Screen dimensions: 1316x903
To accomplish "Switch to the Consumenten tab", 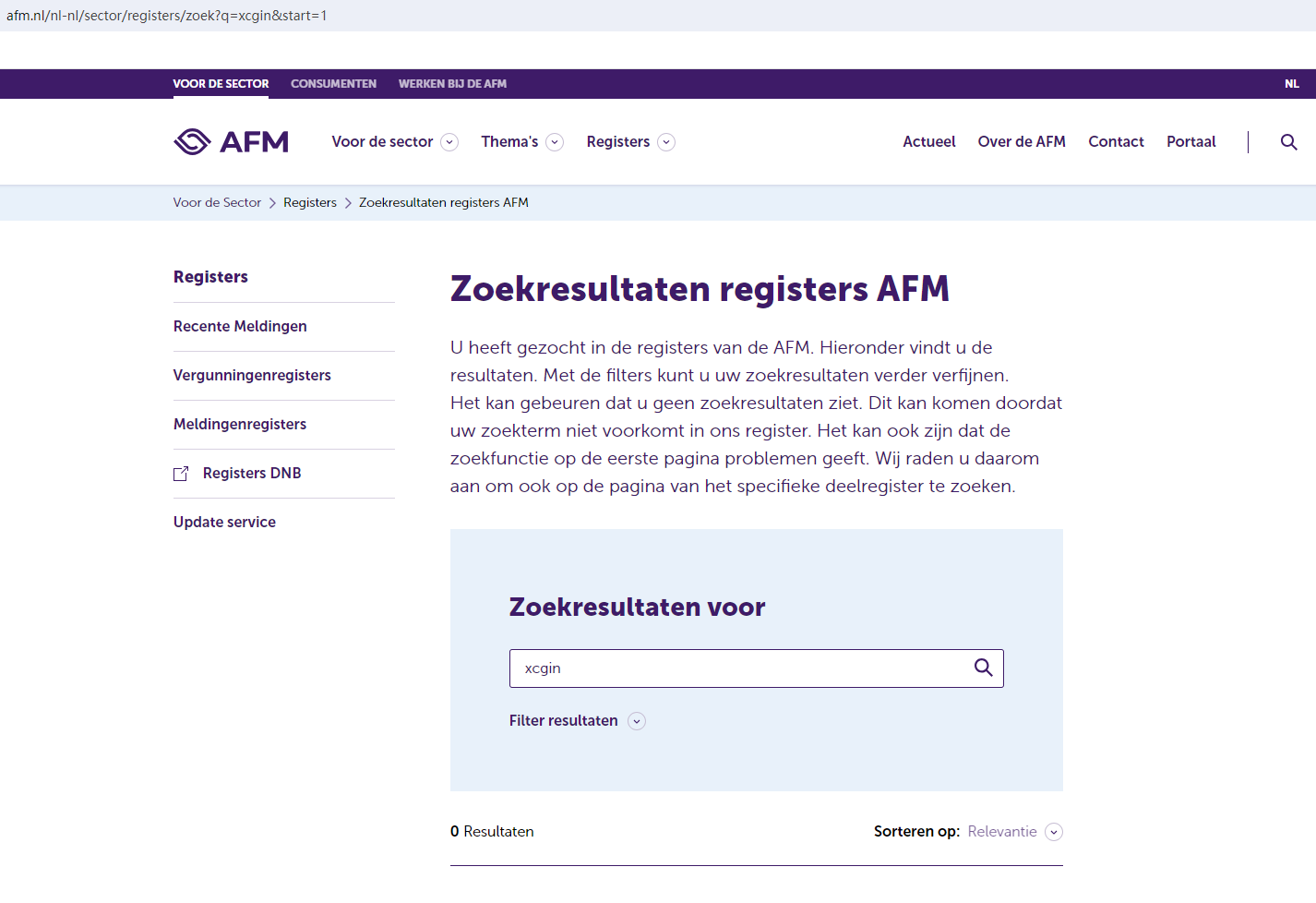I will coord(333,84).
